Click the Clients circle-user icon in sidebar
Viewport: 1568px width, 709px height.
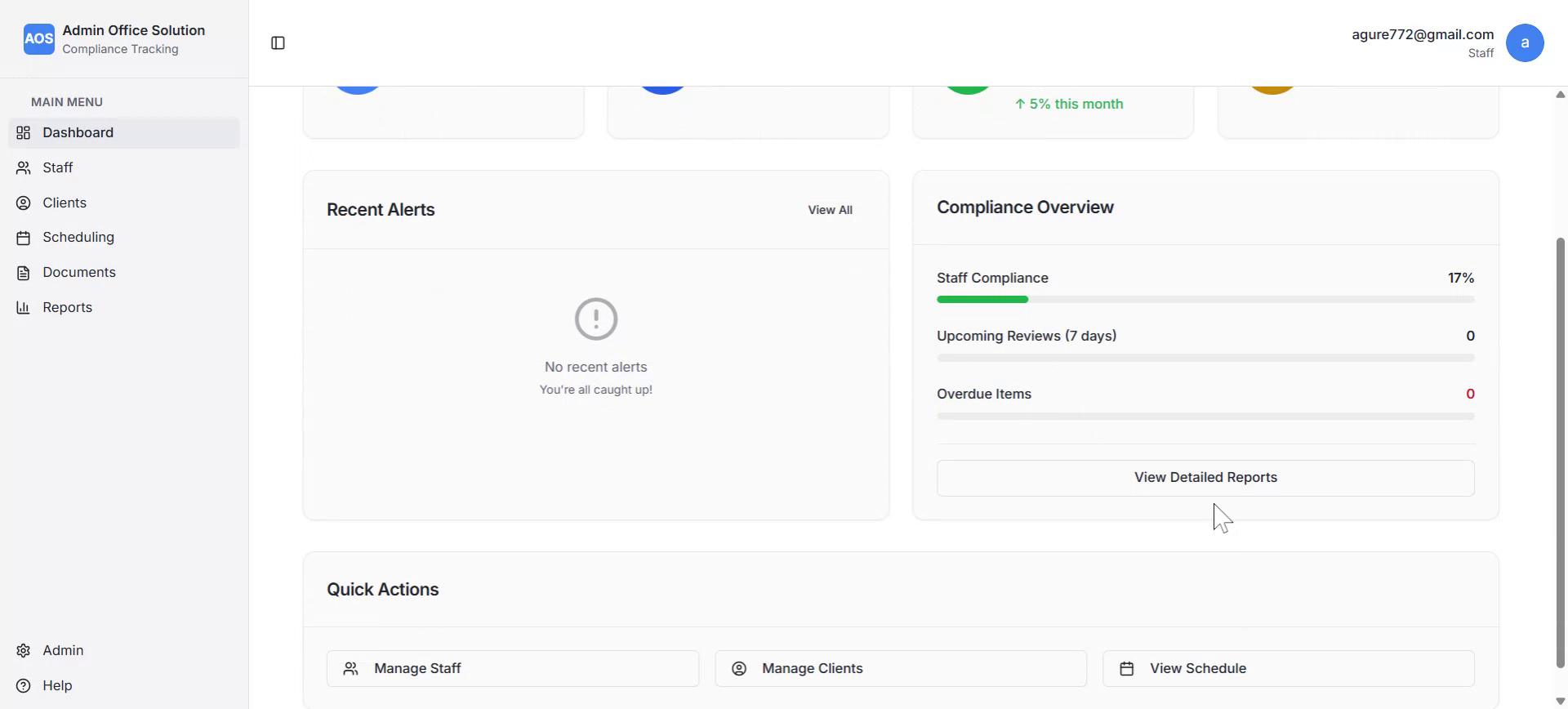[x=24, y=203]
